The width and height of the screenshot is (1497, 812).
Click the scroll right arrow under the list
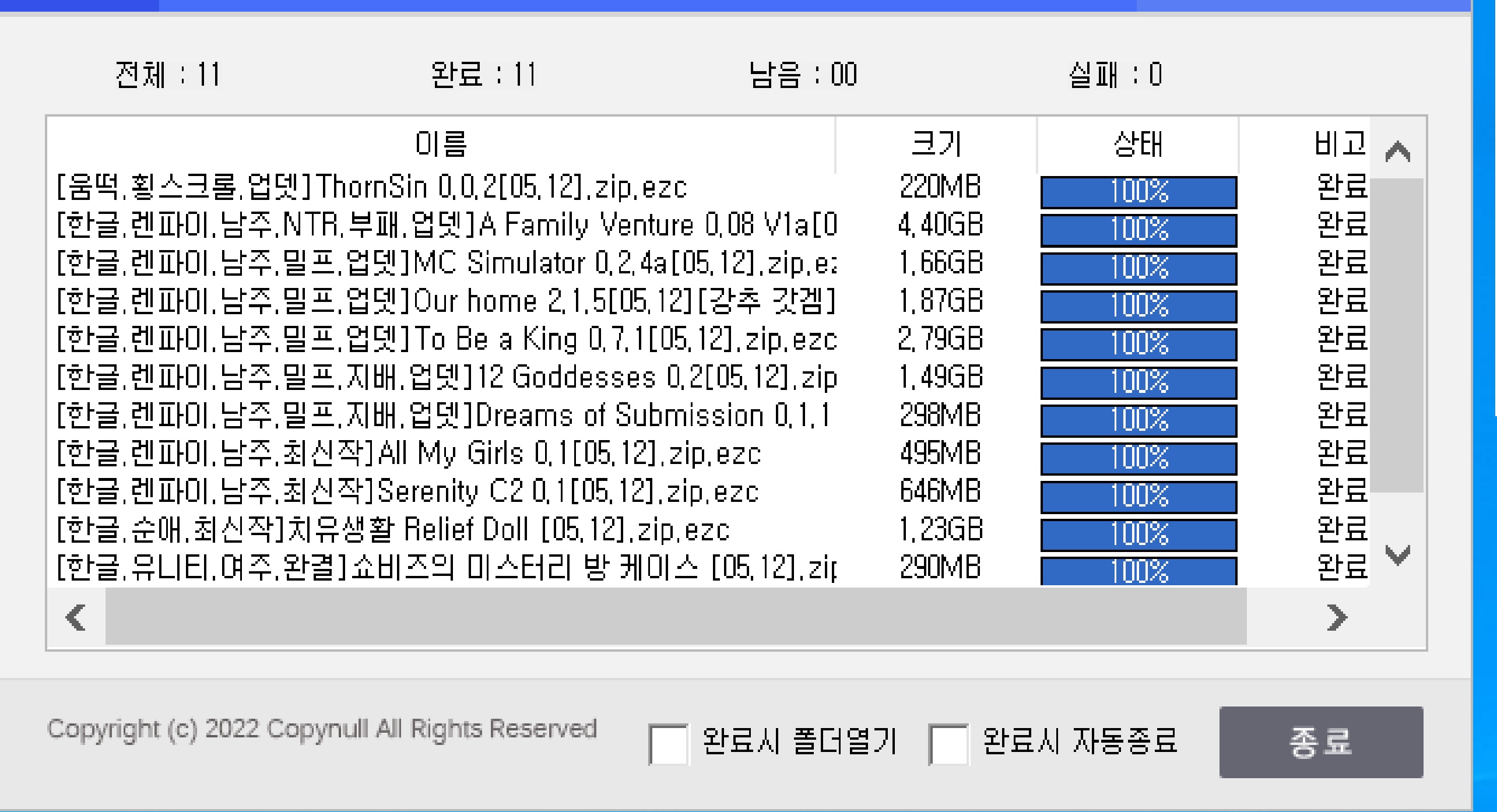pyautogui.click(x=1336, y=617)
